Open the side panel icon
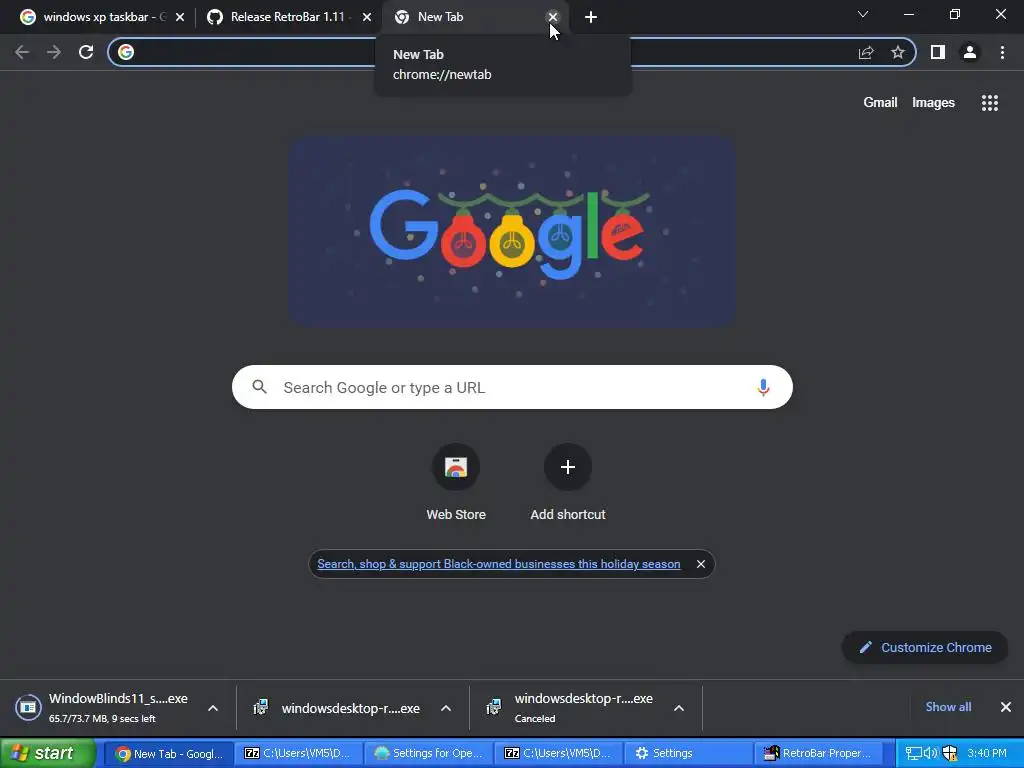The image size is (1024, 768). coord(938,52)
